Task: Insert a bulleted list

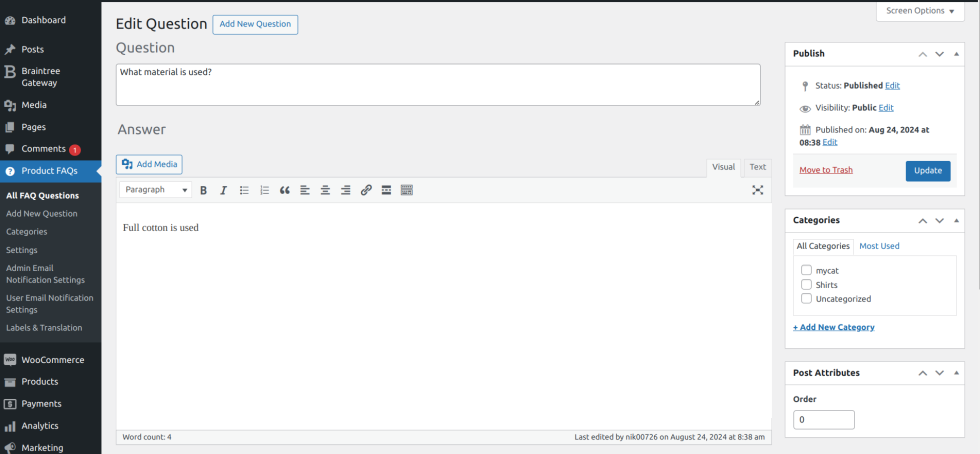Action: tap(244, 190)
